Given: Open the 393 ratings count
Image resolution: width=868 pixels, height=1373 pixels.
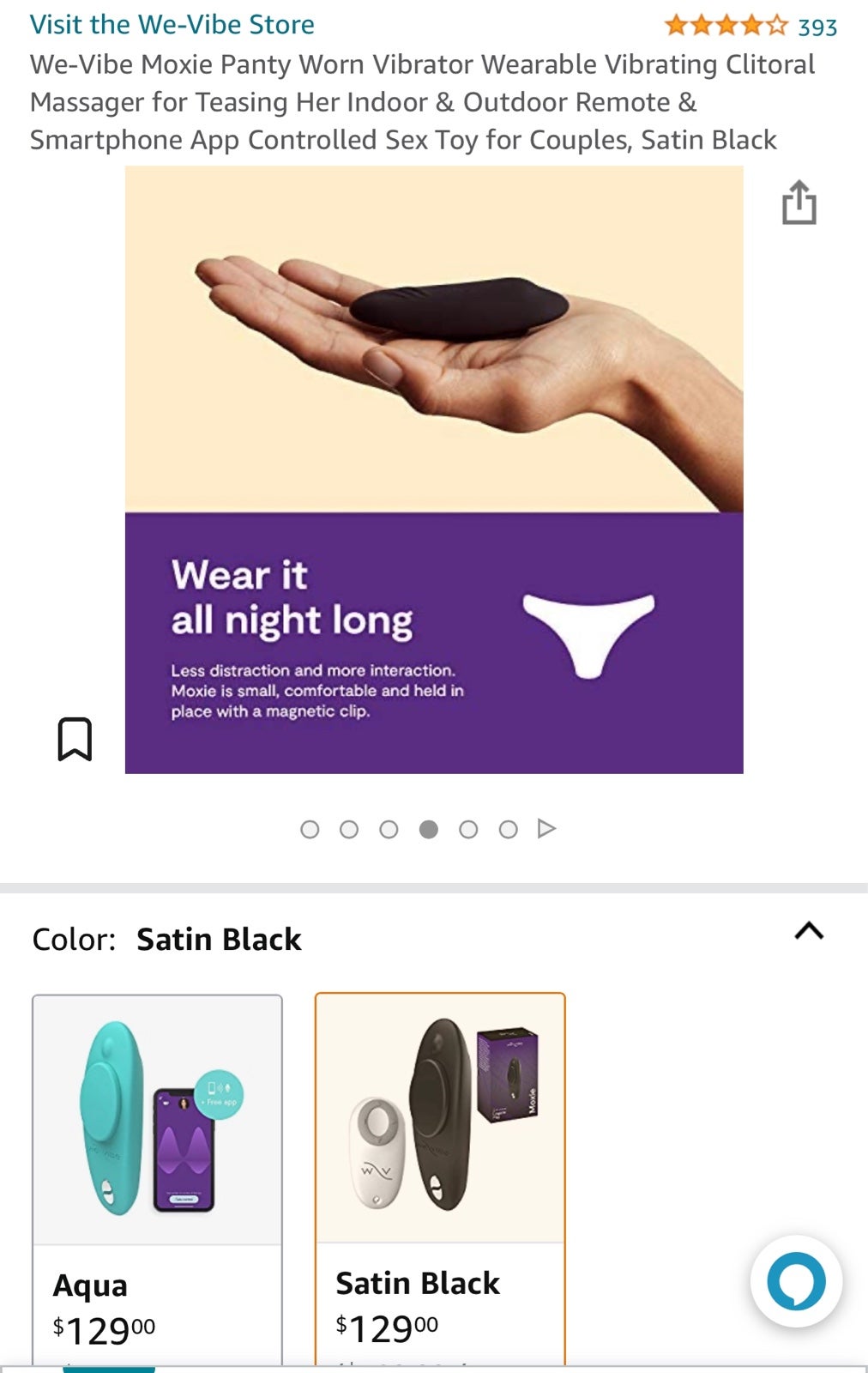Looking at the screenshot, I should [817, 27].
